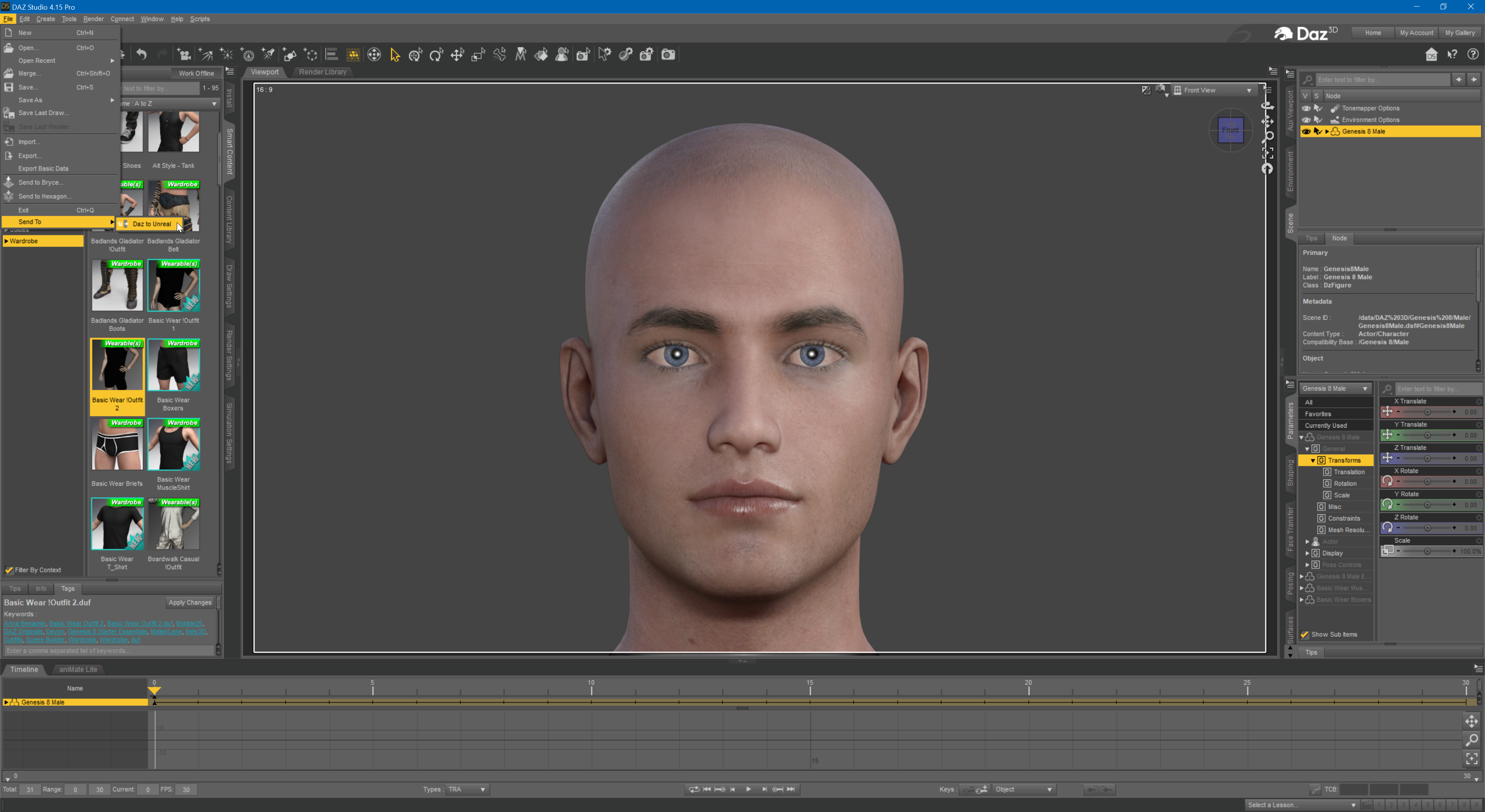1485x812 pixels.
Task: Select the Scale tool icon
Action: pyautogui.click(x=478, y=55)
